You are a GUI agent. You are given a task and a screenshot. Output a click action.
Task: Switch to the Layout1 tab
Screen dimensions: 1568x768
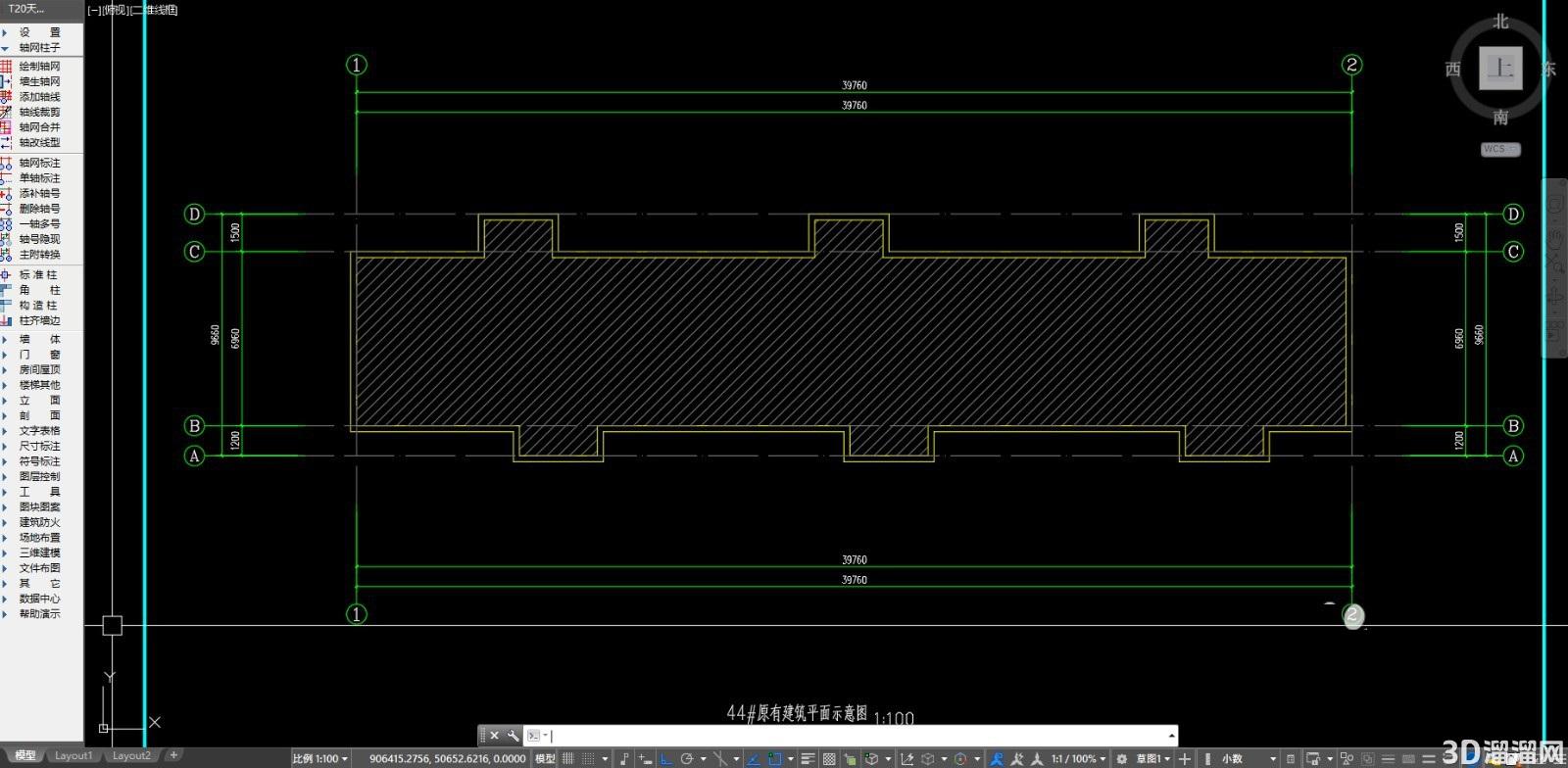click(73, 755)
